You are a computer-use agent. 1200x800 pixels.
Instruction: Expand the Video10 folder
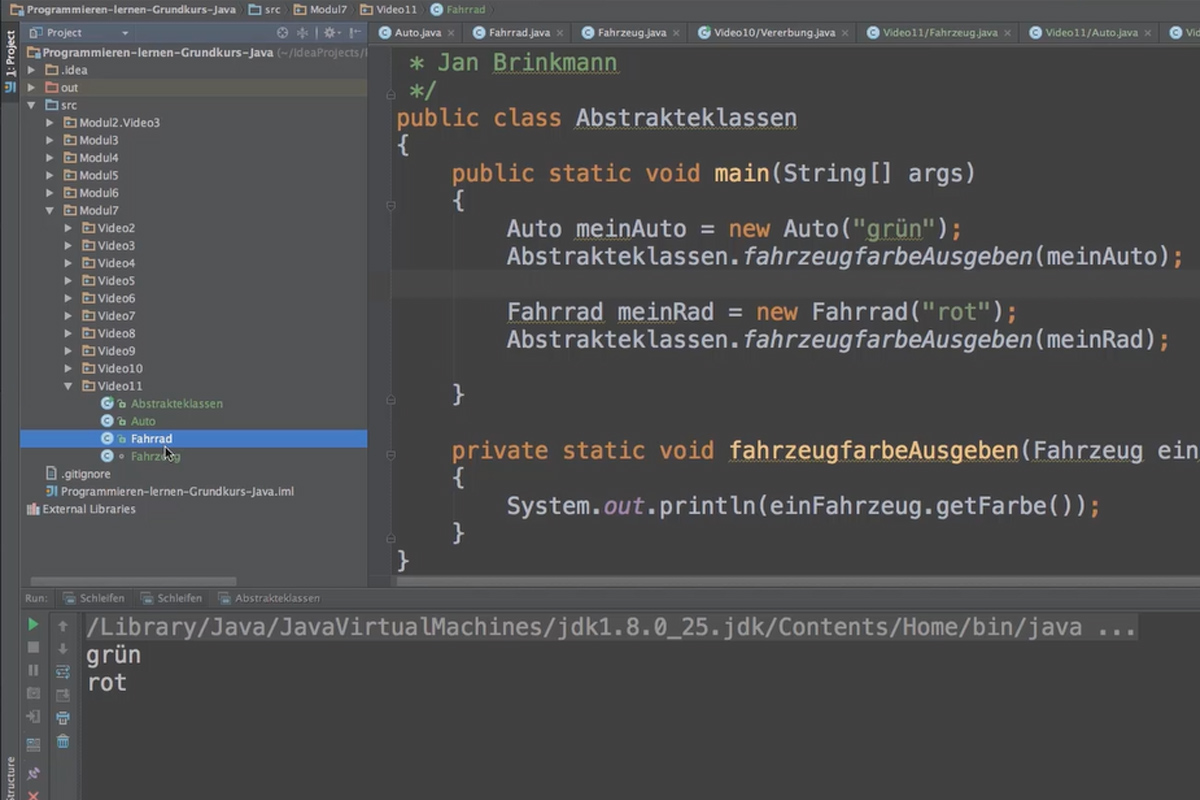coord(68,368)
